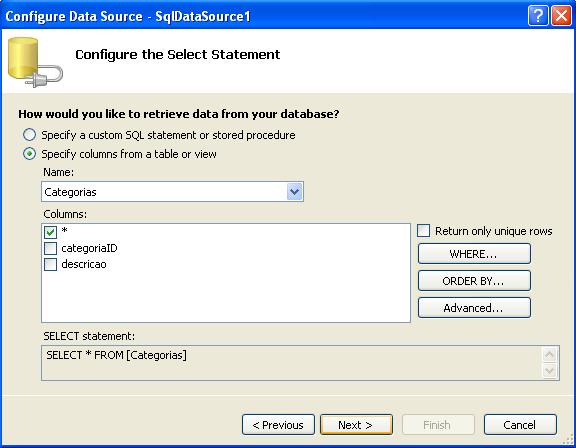Click the Categorias combo box field
Screen dimensions: 576x448
point(172,192)
